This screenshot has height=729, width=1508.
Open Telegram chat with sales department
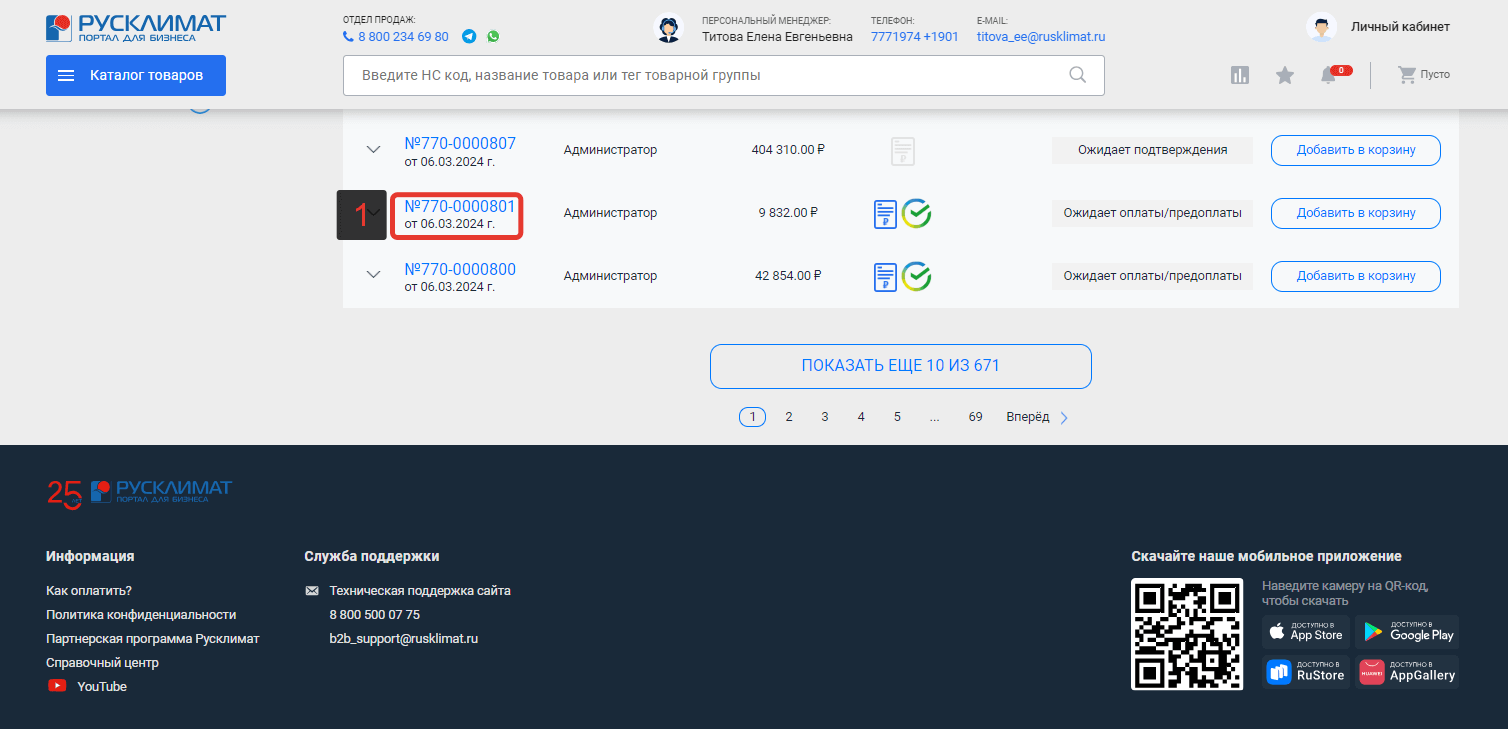(x=469, y=36)
